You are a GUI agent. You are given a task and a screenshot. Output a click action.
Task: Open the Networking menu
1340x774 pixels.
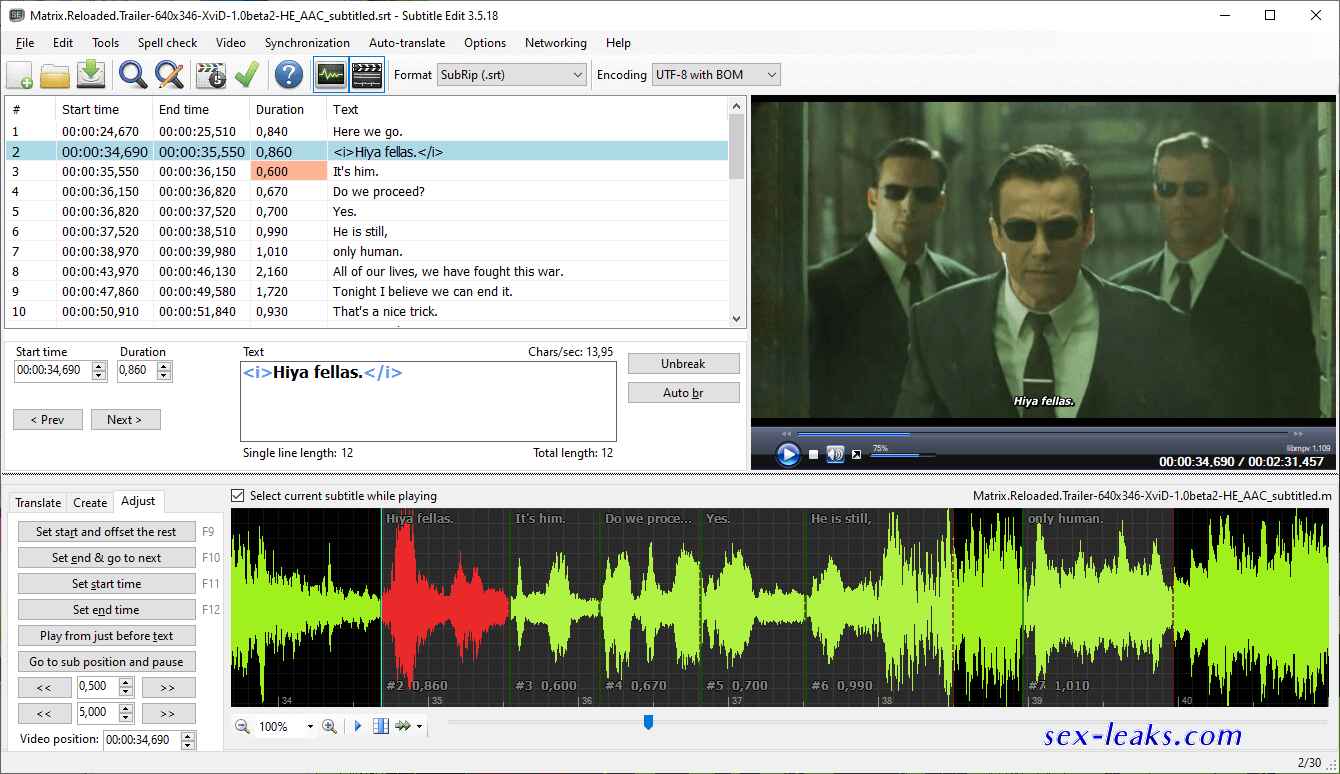556,43
